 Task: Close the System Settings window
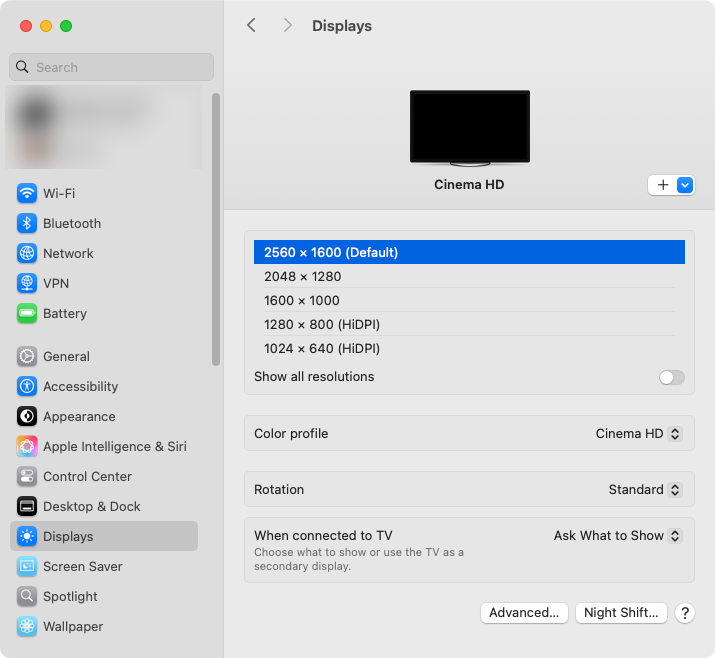point(26,26)
